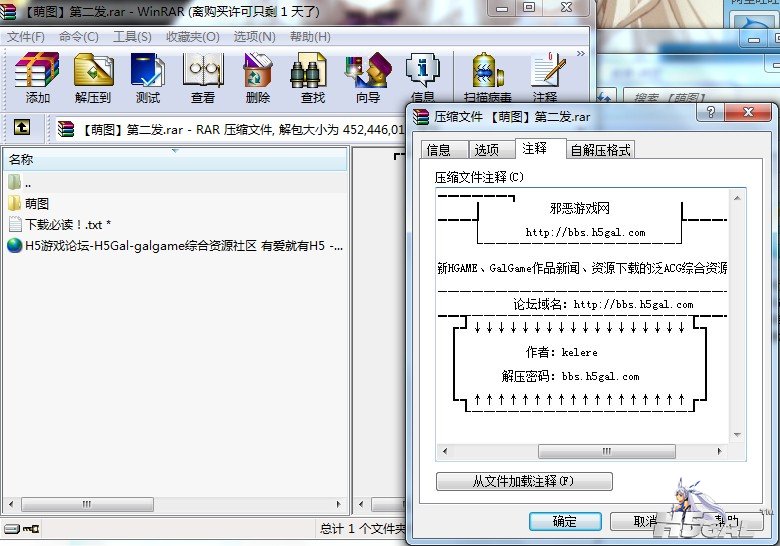The width and height of the screenshot is (780, 546).
Task: Click the Delete (删除) toolbar icon
Action: click(258, 78)
